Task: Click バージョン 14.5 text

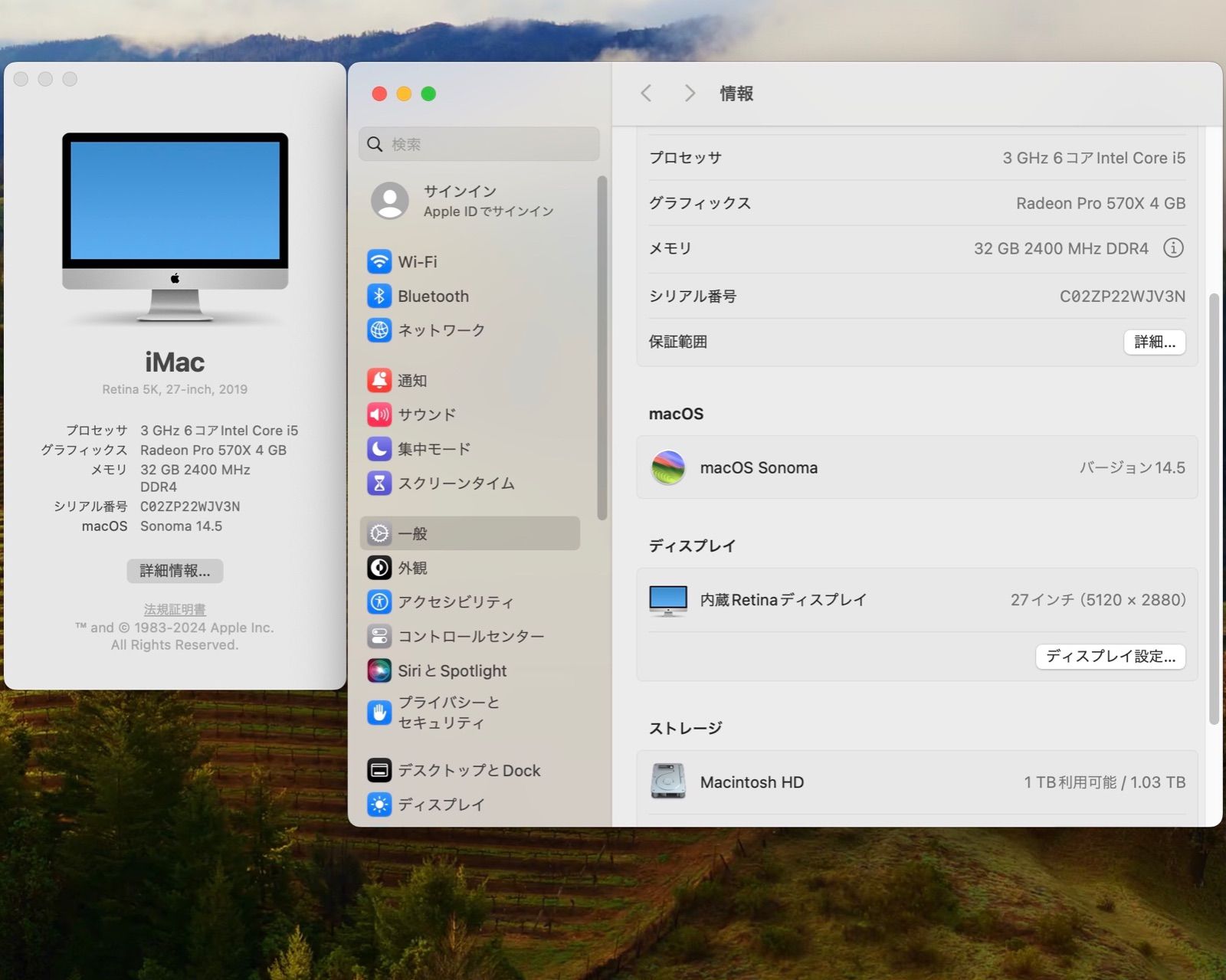Action: [x=1133, y=468]
